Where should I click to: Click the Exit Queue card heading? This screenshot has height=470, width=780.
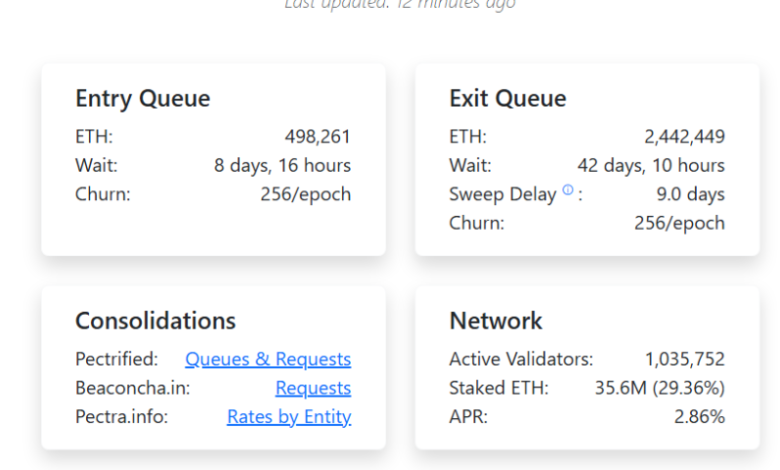pos(508,99)
